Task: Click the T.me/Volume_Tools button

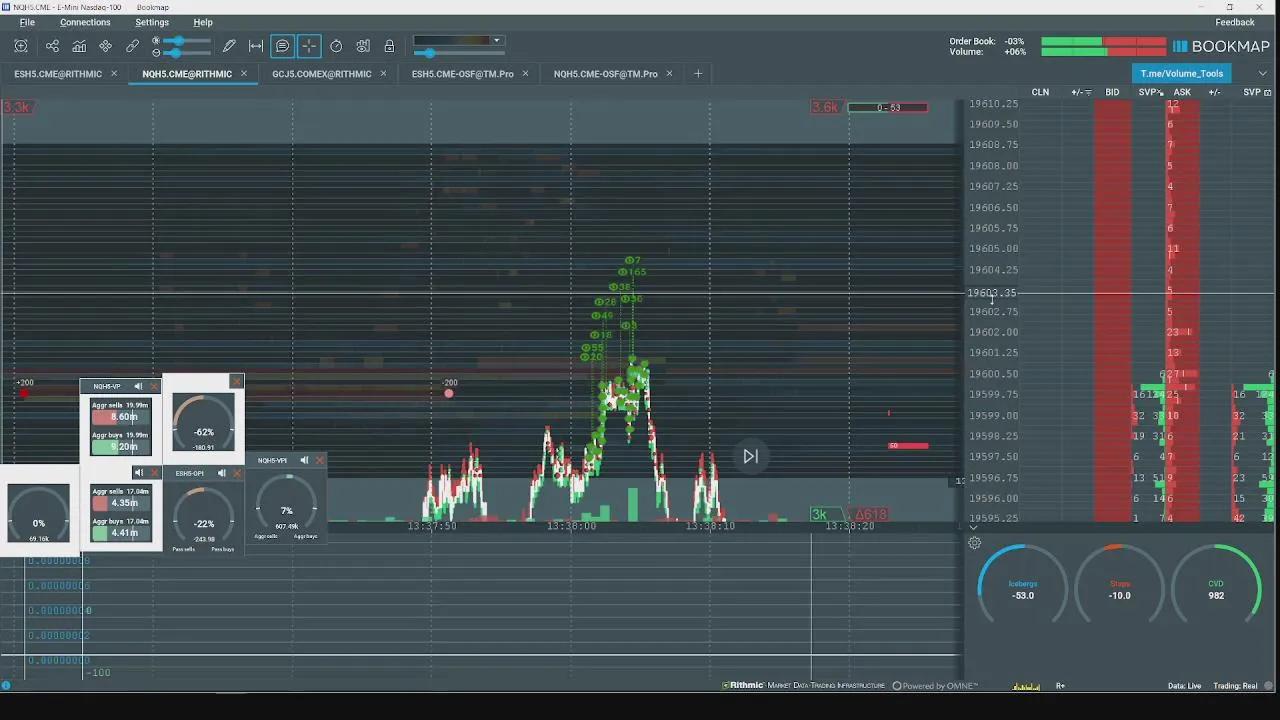Action: 1181,73
